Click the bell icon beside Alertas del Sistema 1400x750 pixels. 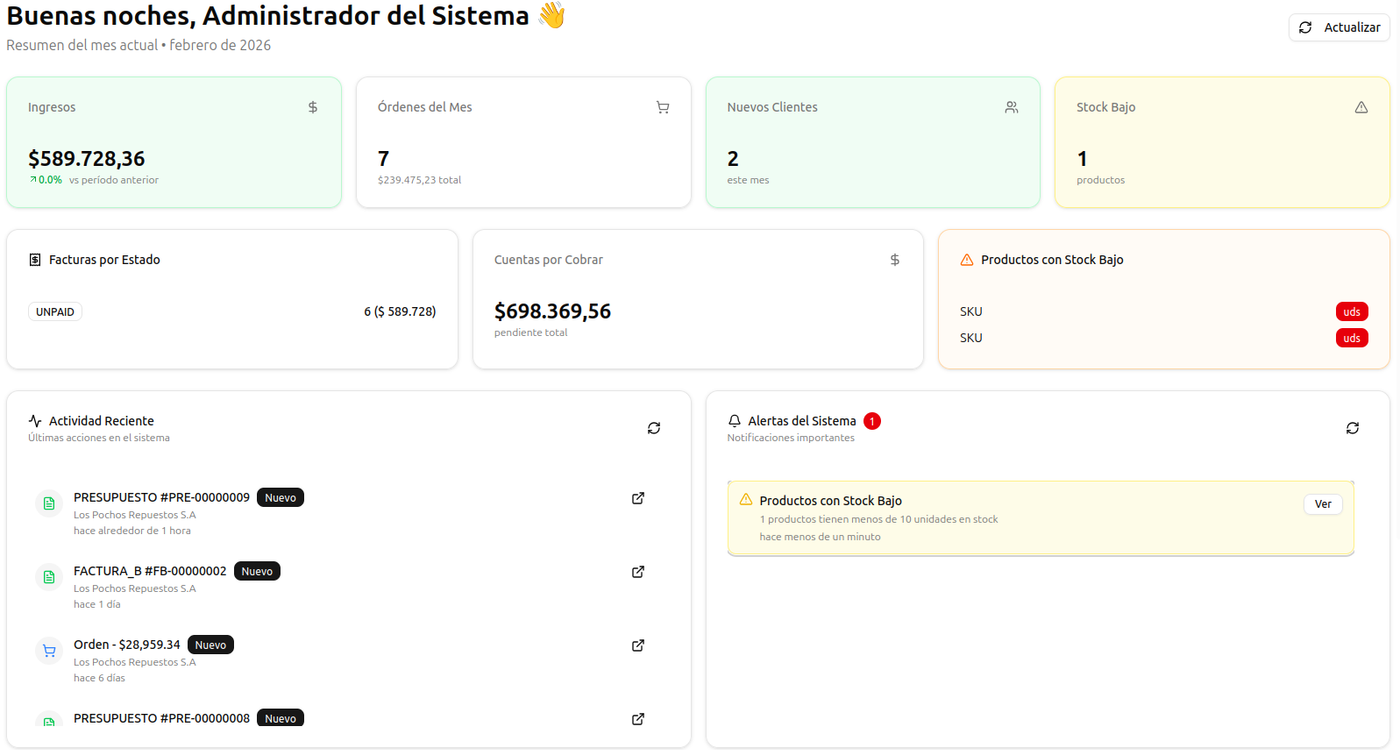pyautogui.click(x=735, y=420)
